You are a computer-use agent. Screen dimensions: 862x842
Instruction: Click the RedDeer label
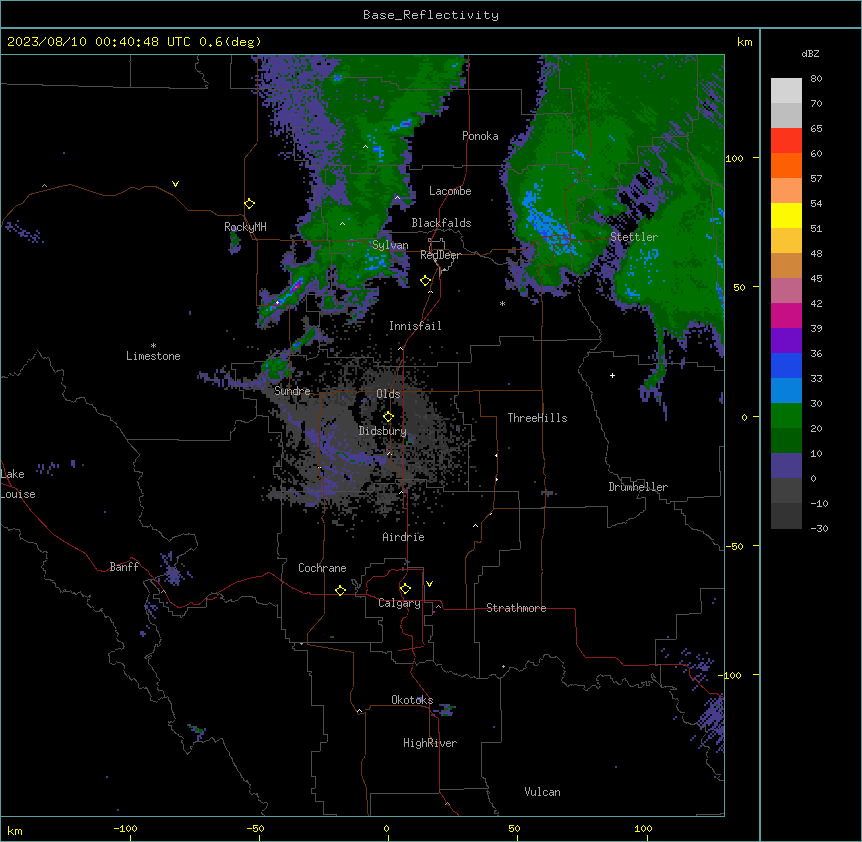point(440,255)
